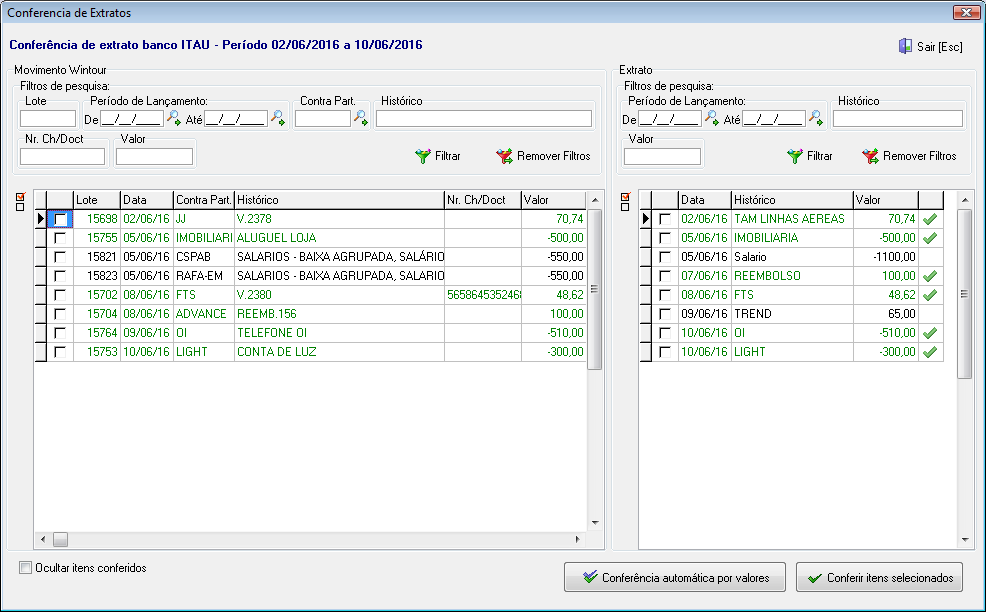Image resolution: width=986 pixels, height=612 pixels.
Task: Tick checkbox for lote 15823 RAFA-EM
Action: 60,275
